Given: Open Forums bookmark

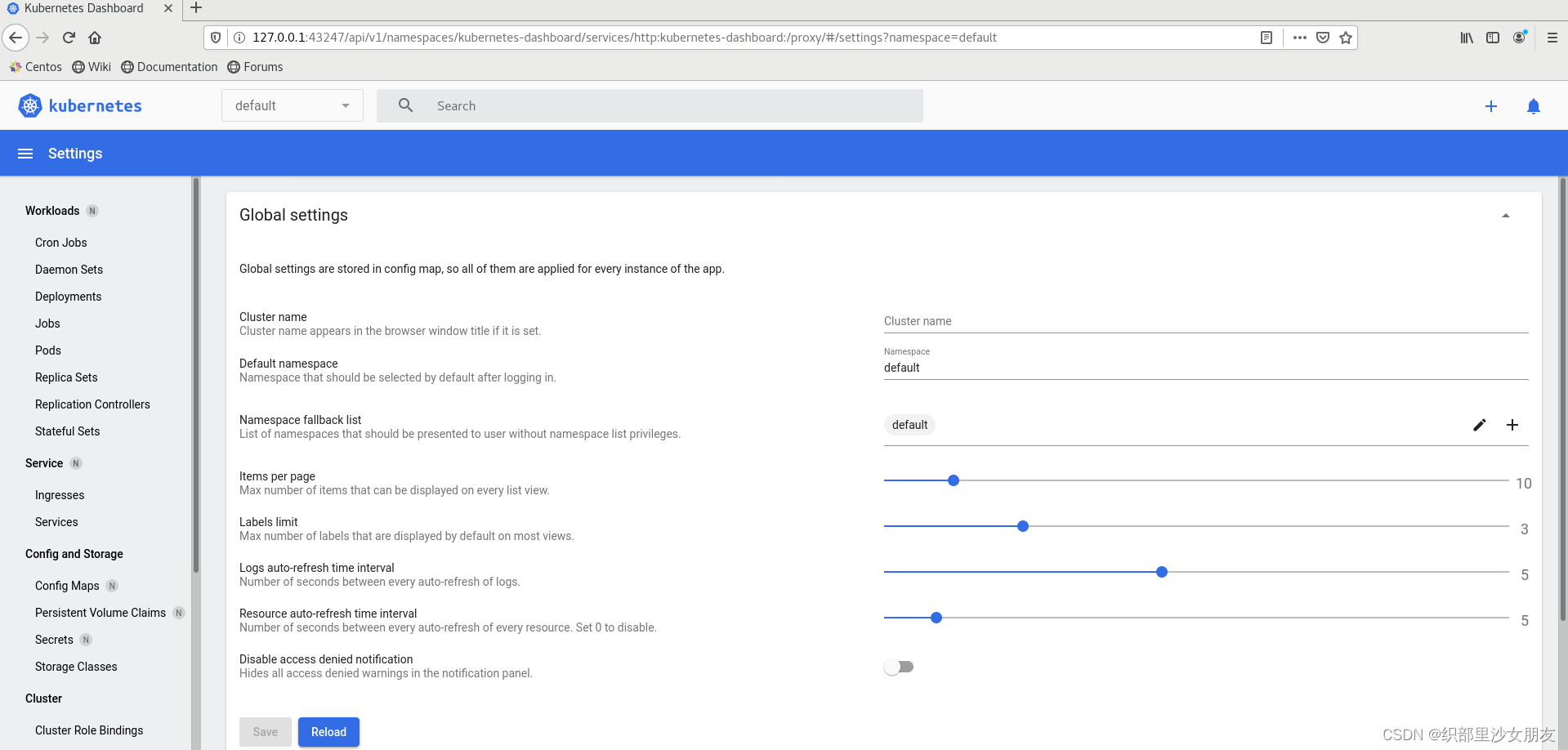Looking at the screenshot, I should coord(255,67).
